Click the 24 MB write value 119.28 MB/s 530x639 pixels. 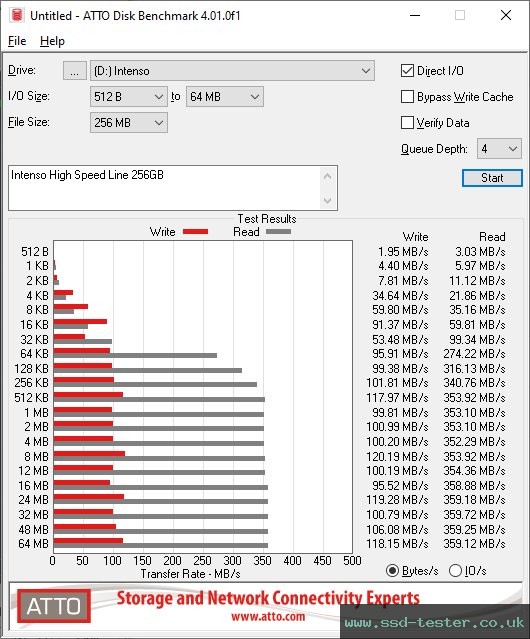[397, 500]
